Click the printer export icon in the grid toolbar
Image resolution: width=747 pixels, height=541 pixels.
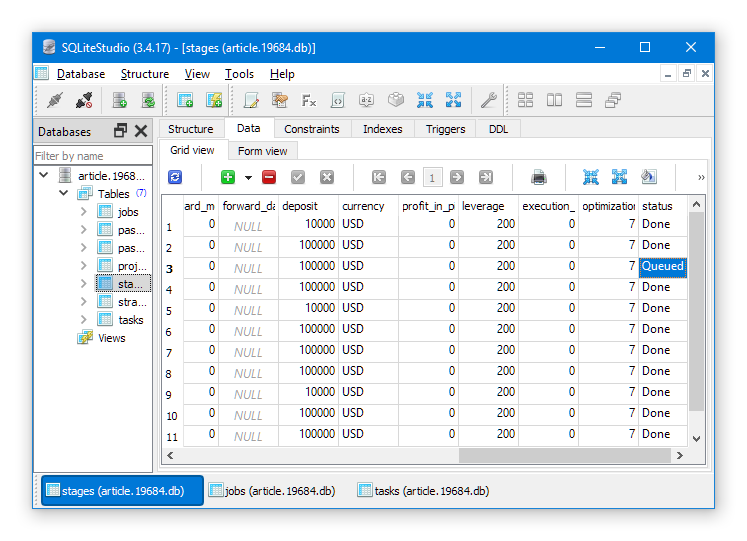pos(539,177)
